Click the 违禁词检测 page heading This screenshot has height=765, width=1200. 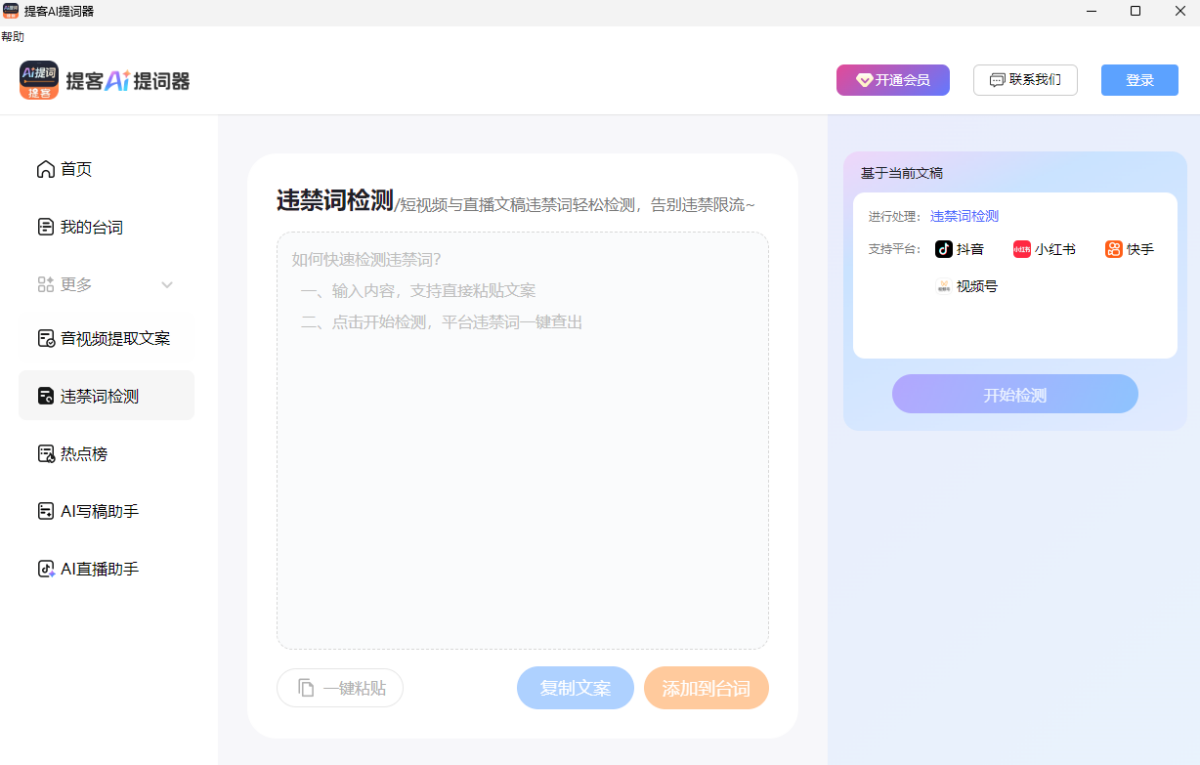pos(335,200)
